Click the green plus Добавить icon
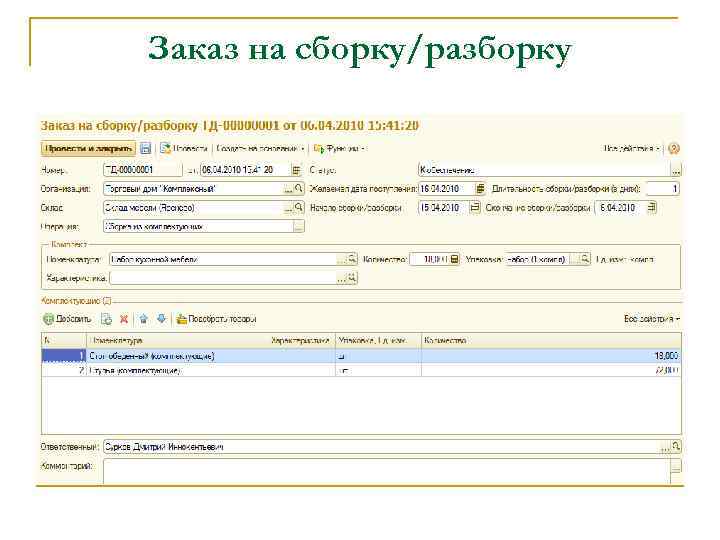Viewport: 720px width, 540px height. [48, 319]
